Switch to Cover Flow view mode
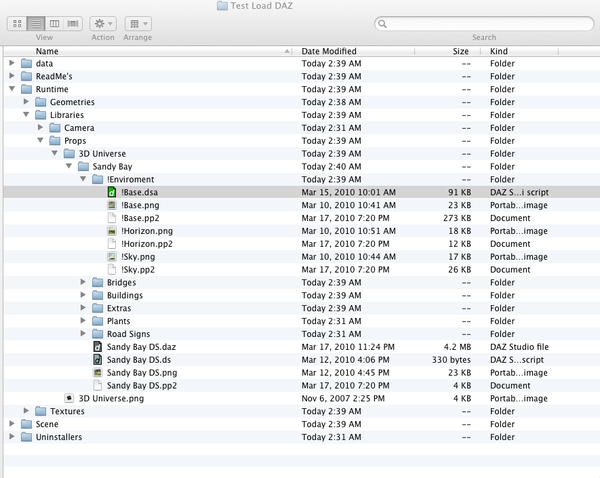 click(73, 24)
